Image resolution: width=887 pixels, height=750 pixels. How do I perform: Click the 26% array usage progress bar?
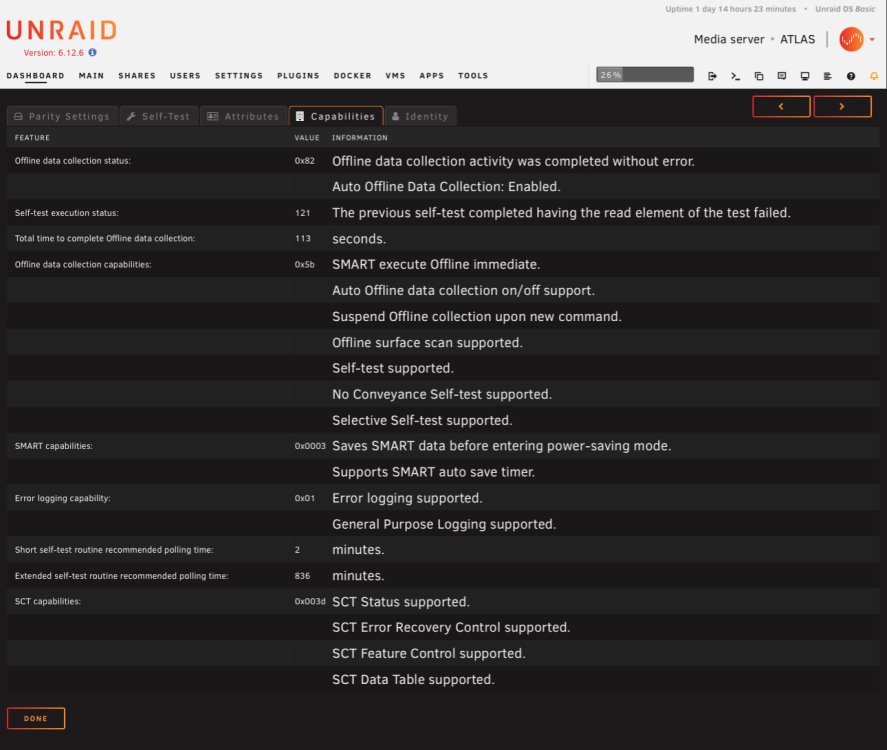pyautogui.click(x=645, y=75)
